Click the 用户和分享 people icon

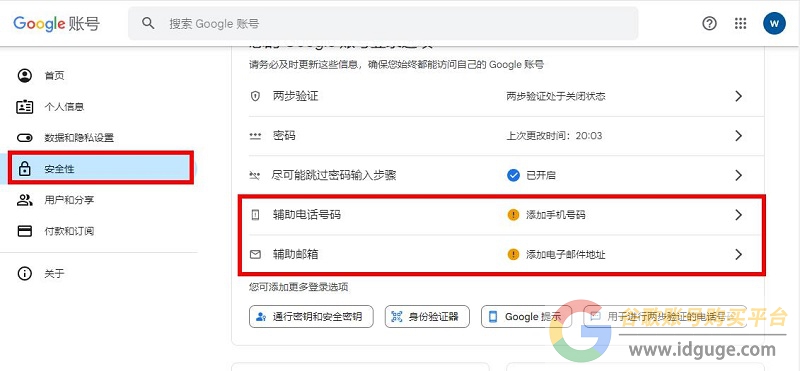(x=24, y=200)
